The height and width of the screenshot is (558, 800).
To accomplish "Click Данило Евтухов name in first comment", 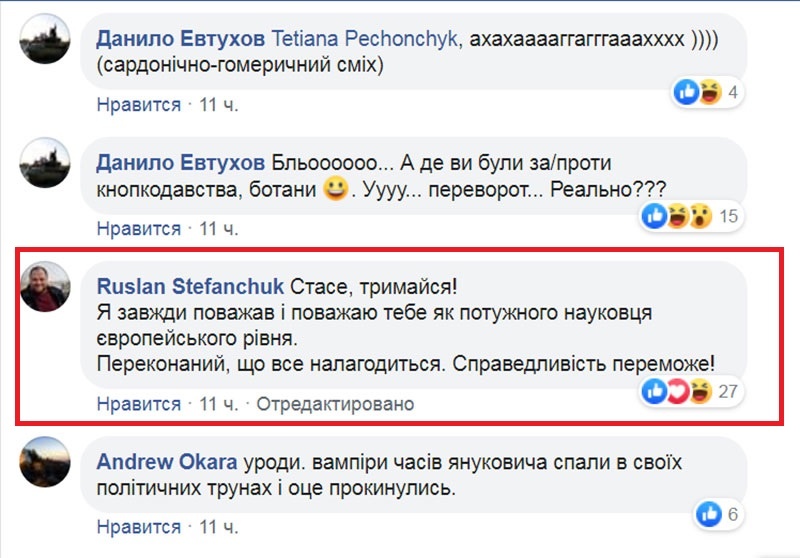I will click(180, 39).
